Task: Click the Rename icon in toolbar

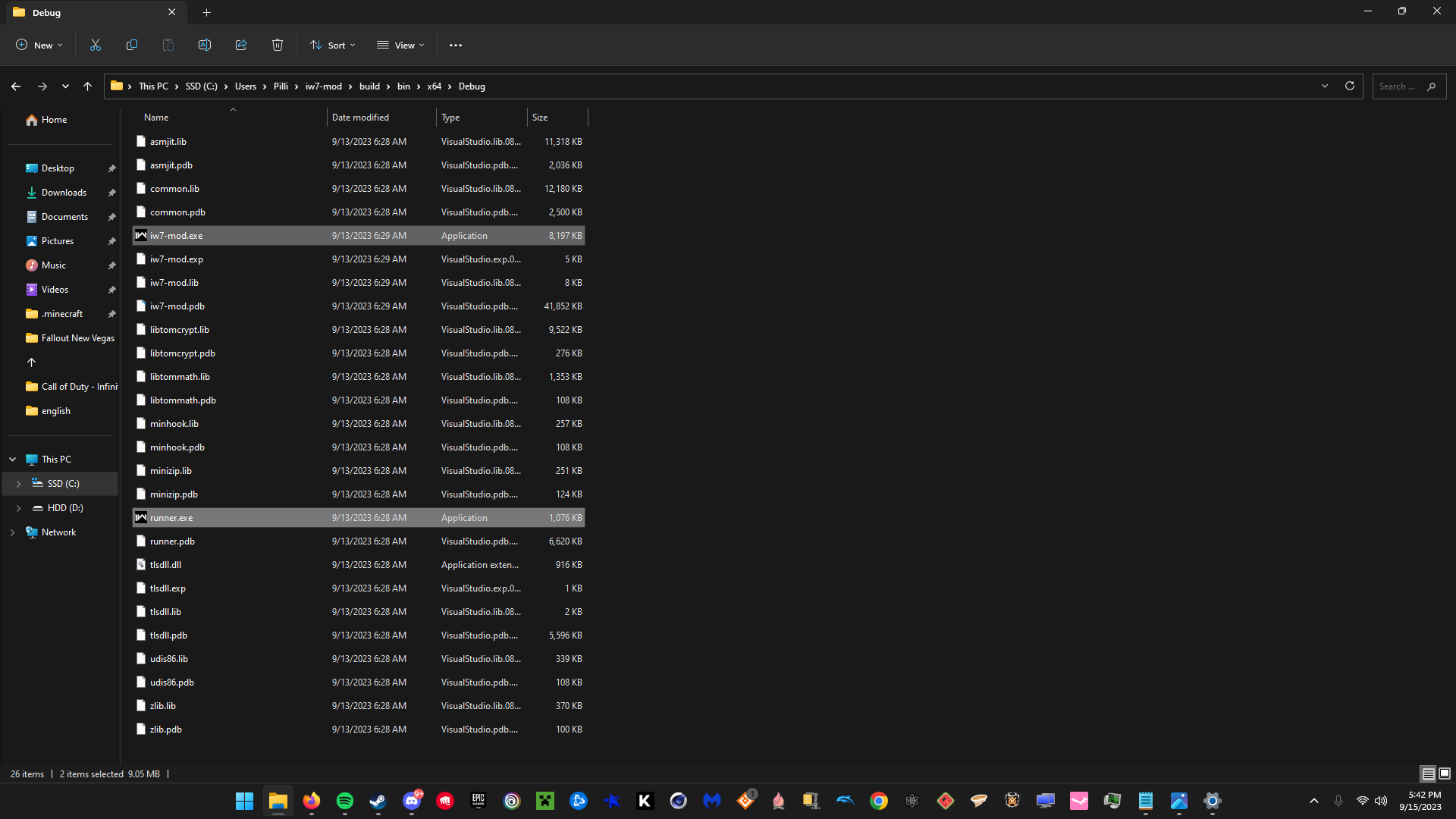Action: pyautogui.click(x=205, y=45)
